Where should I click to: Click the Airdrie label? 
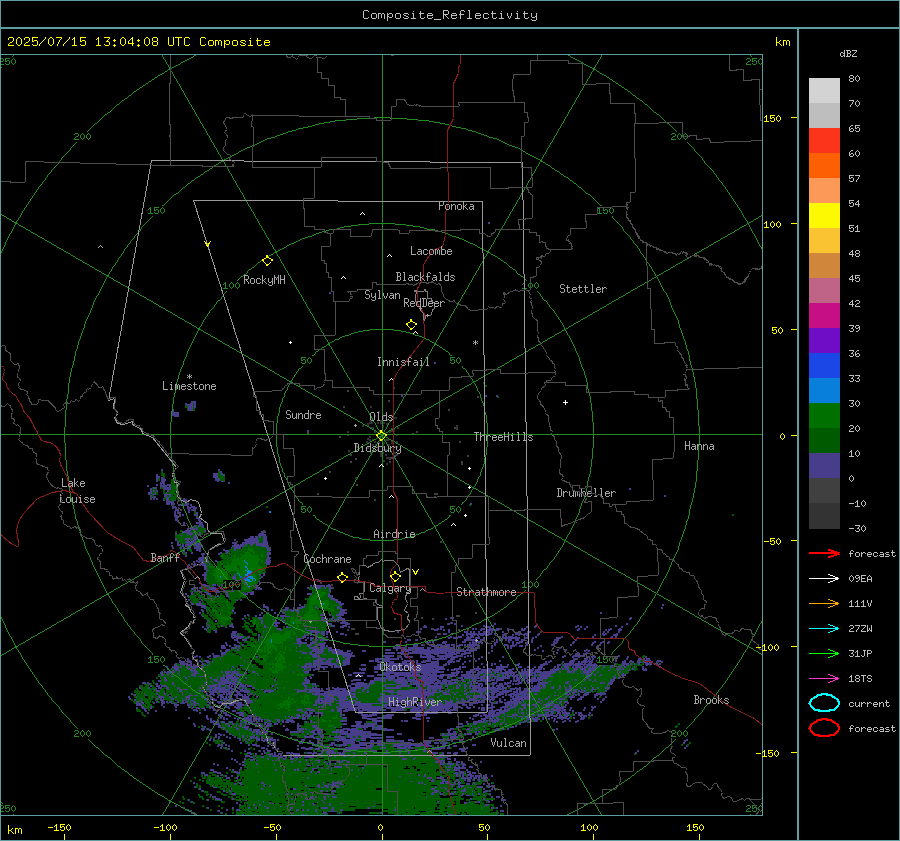click(394, 534)
